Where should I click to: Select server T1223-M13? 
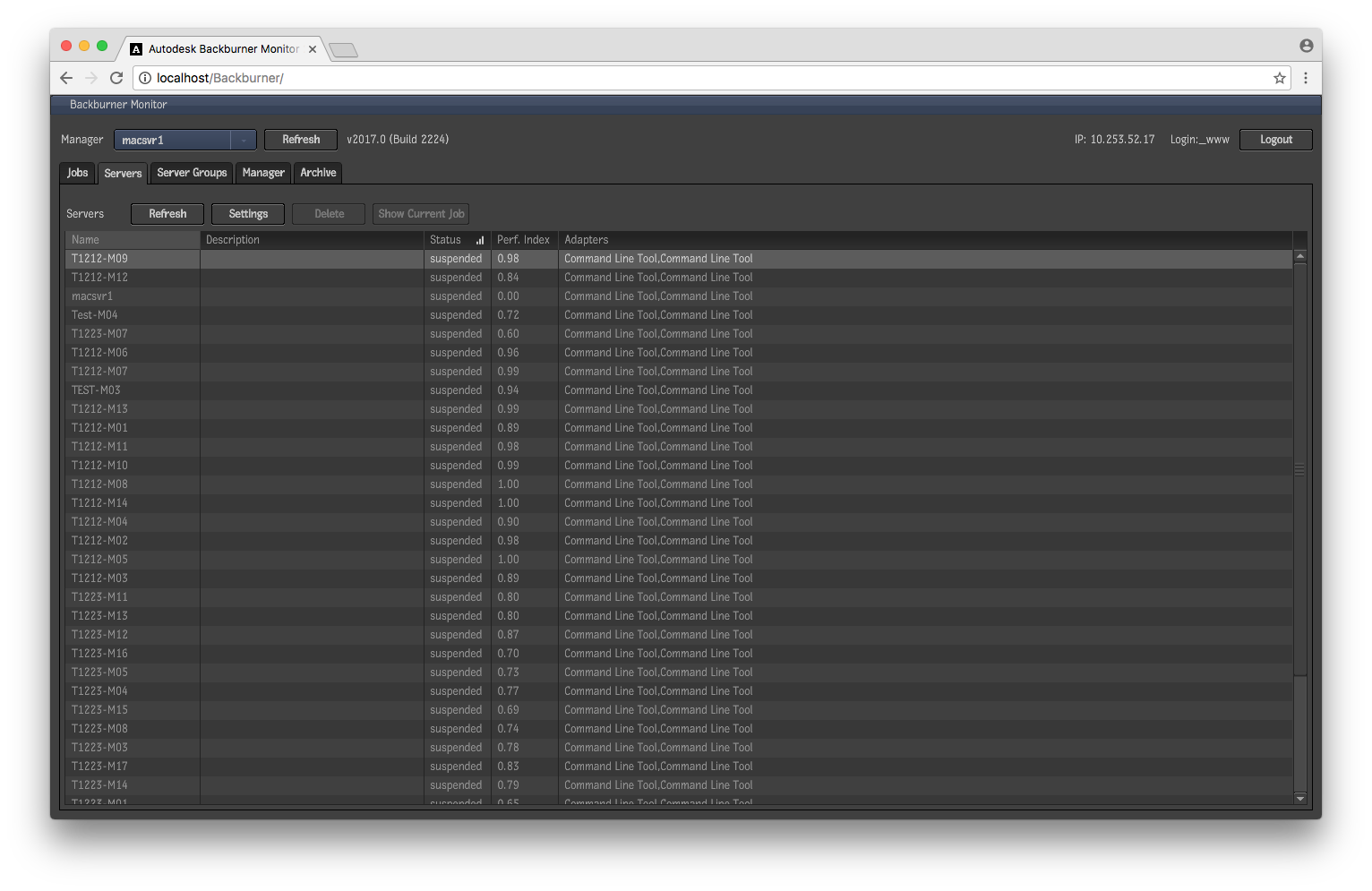coord(679,616)
